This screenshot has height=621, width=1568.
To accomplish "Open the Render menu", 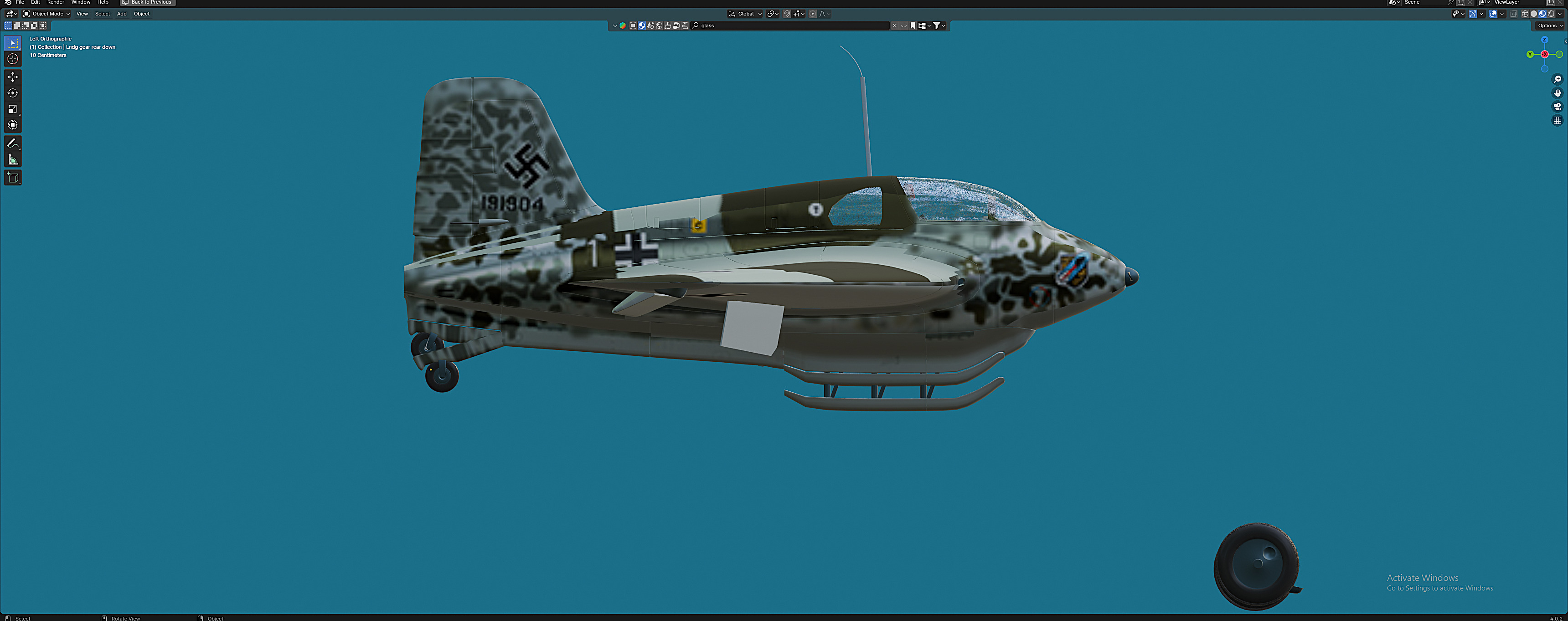I will tap(56, 2).
